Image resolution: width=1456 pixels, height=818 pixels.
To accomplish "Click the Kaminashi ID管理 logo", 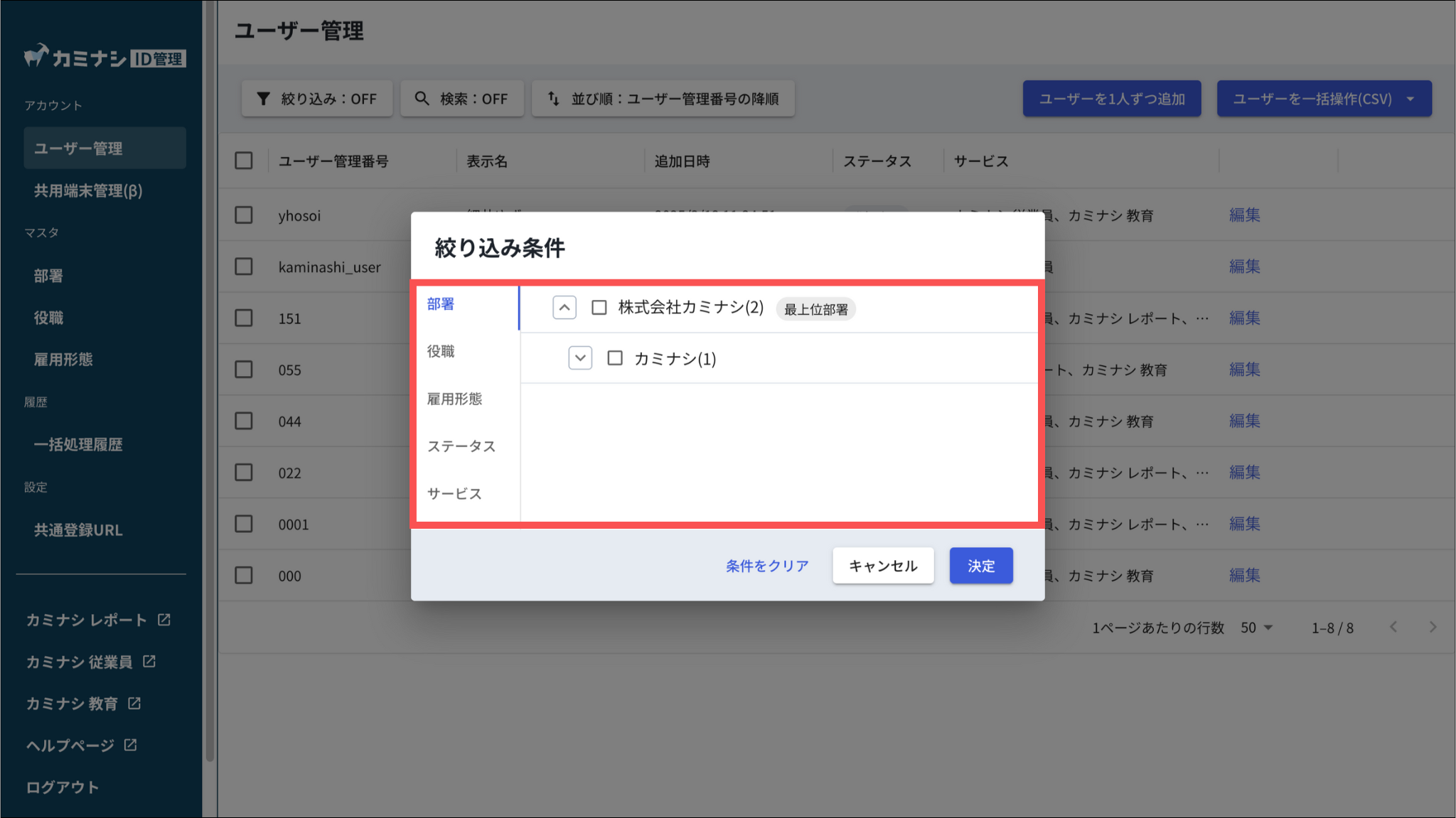I will click(105, 57).
